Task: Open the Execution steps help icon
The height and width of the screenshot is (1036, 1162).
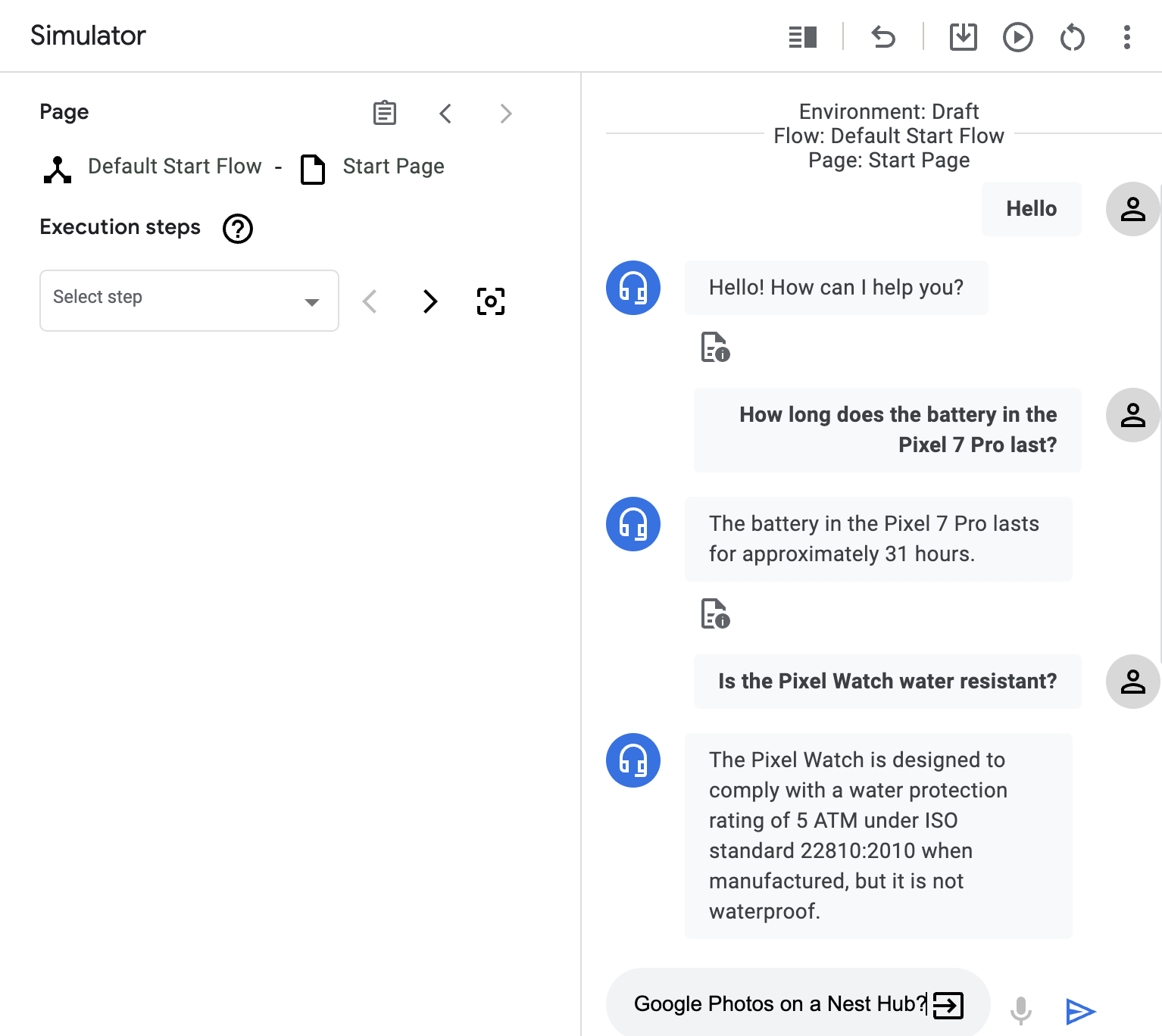Action: click(x=237, y=229)
